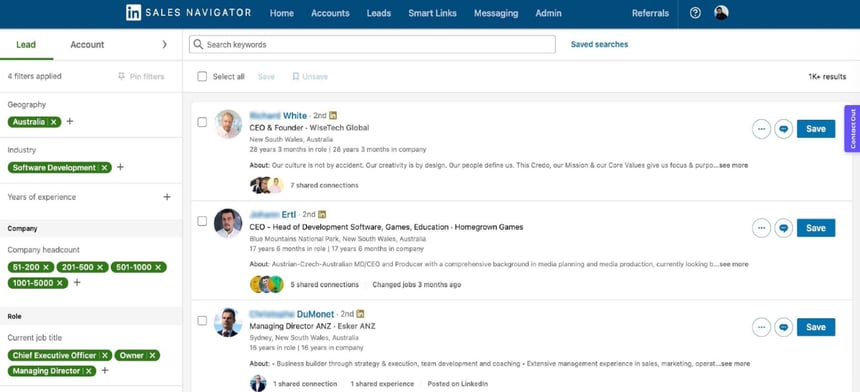Add another Current job title
The height and width of the screenshot is (392, 860).
(x=105, y=371)
